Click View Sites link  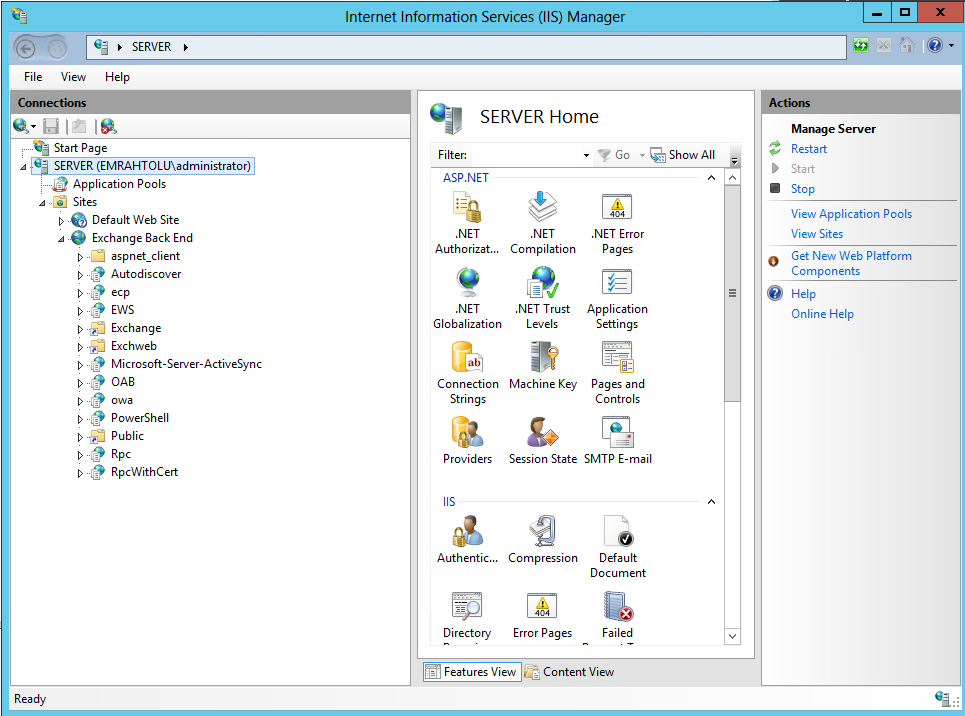tap(817, 234)
